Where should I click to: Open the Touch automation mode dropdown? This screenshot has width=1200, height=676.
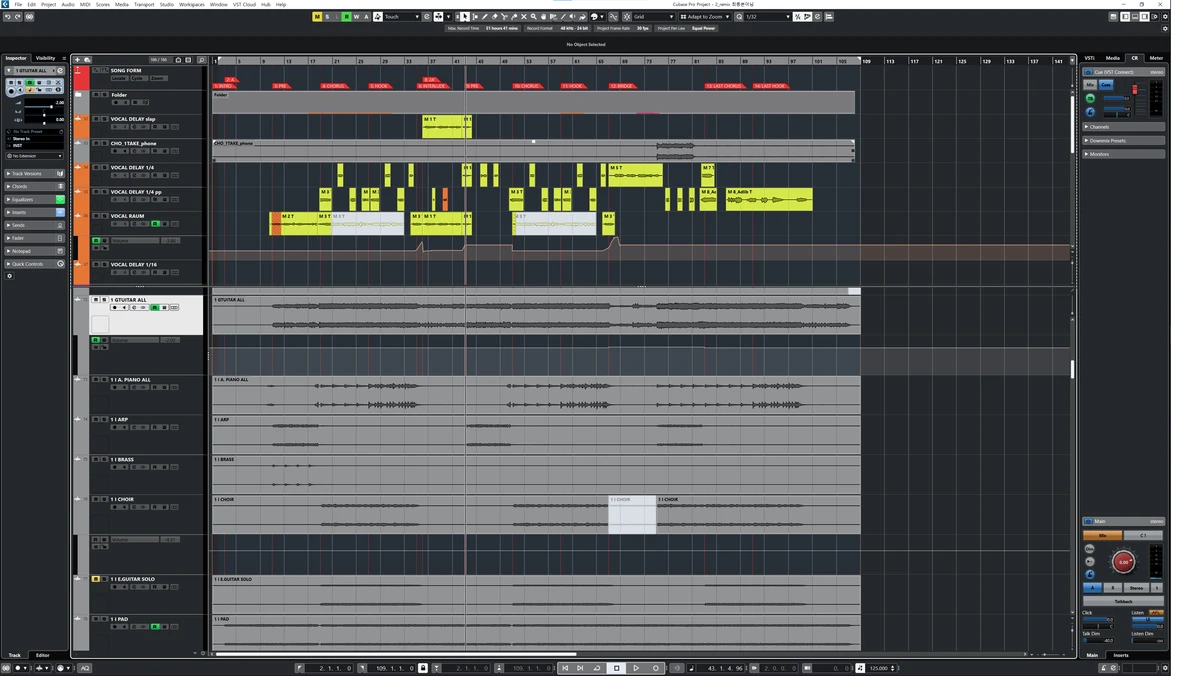tap(402, 17)
